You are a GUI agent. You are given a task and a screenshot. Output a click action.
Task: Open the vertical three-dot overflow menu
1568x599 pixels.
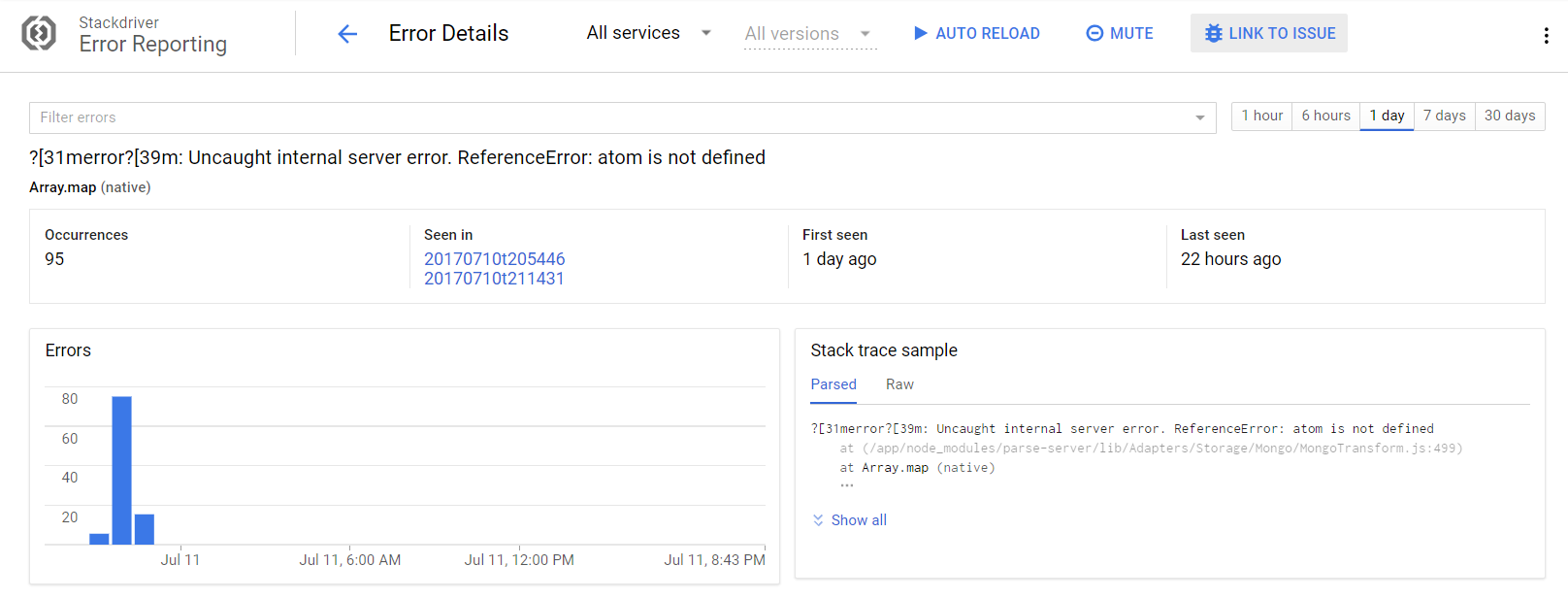(1546, 36)
